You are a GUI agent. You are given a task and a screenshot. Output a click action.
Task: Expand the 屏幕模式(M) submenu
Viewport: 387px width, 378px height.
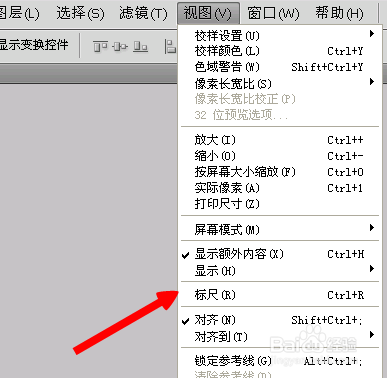coord(280,230)
